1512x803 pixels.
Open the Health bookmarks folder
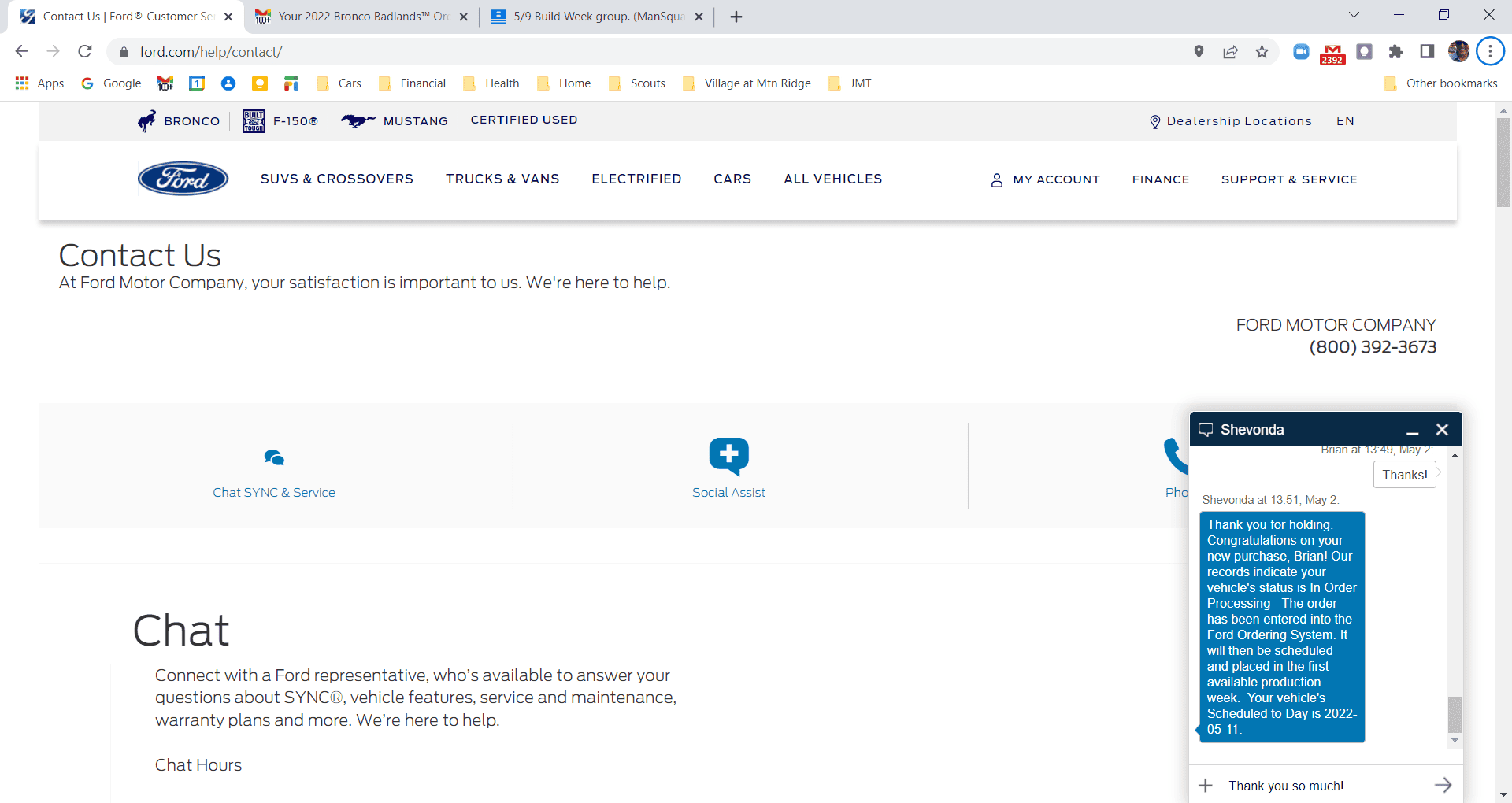click(x=491, y=83)
